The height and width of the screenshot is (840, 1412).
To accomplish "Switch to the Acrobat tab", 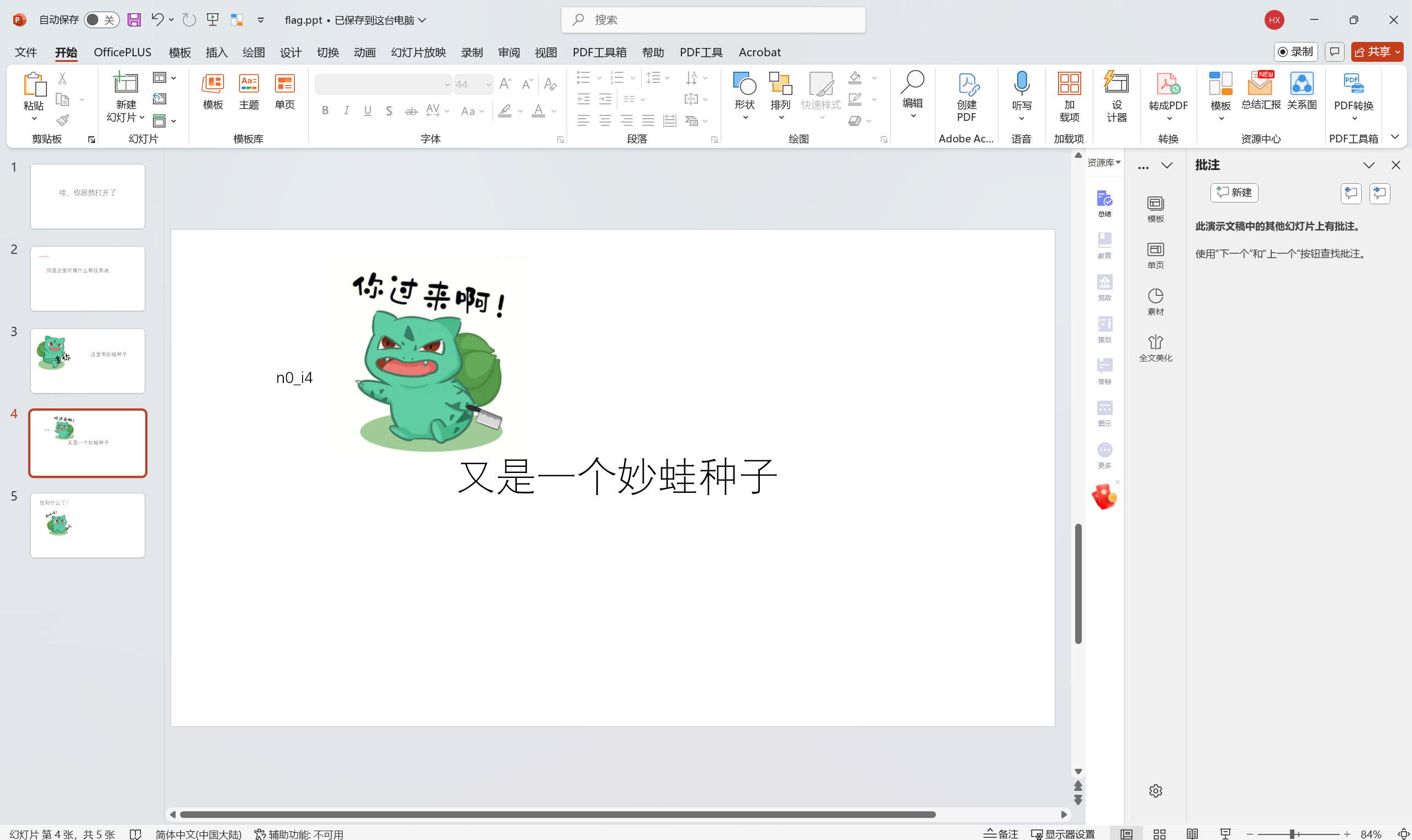I will [759, 52].
